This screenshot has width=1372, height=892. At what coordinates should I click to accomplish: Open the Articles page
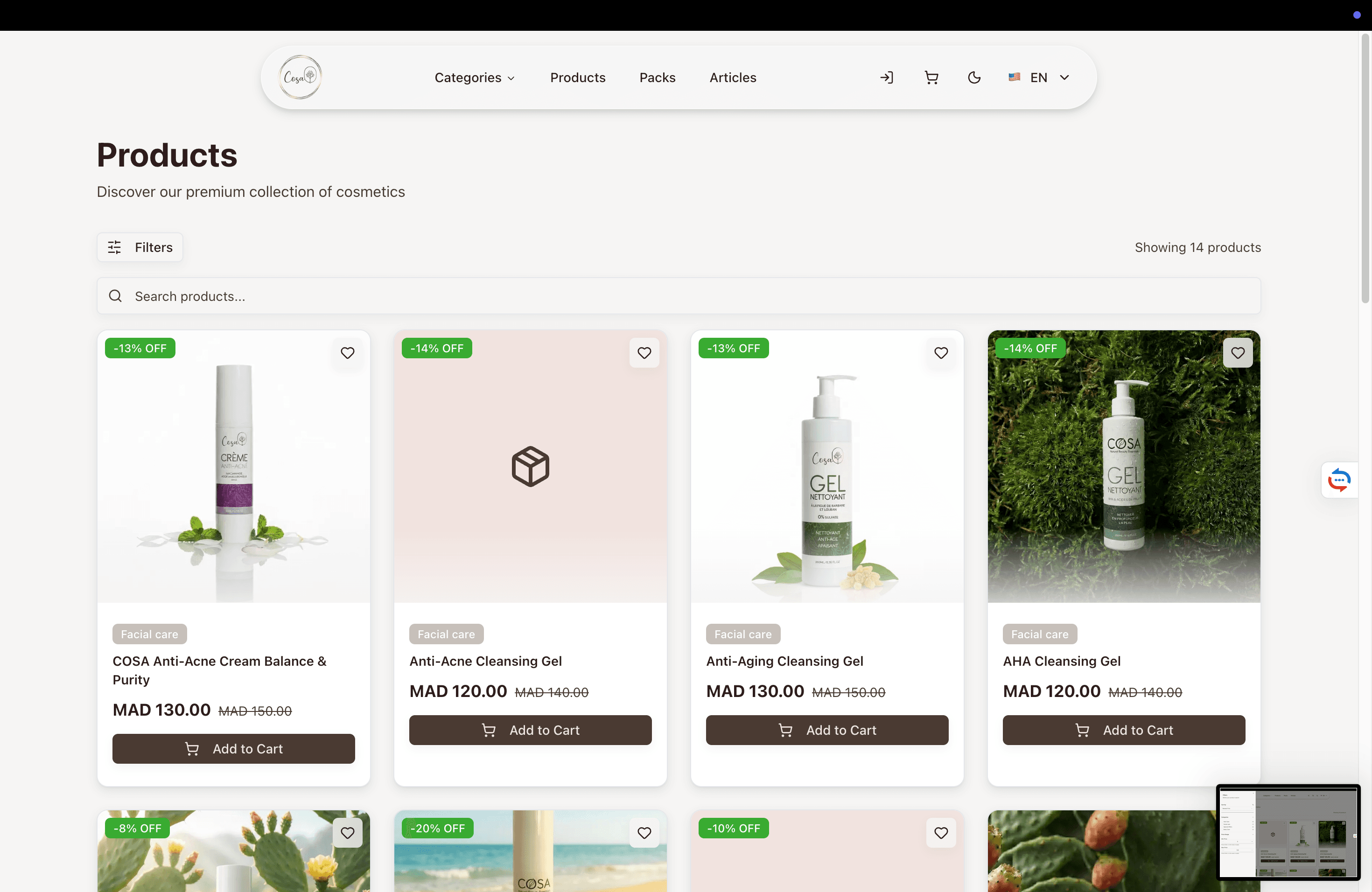click(733, 77)
